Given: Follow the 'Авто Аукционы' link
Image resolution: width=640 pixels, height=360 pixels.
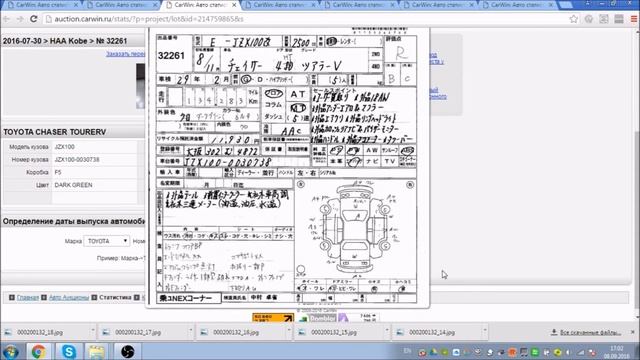Looking at the screenshot, I should tap(69, 298).
